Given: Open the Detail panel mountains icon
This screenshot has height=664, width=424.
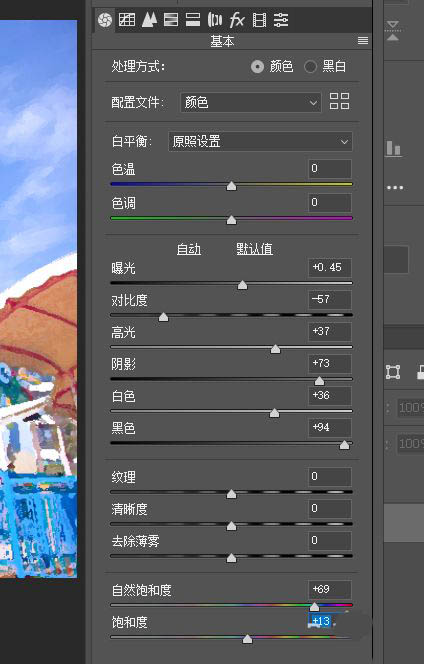Looking at the screenshot, I should 149,19.
